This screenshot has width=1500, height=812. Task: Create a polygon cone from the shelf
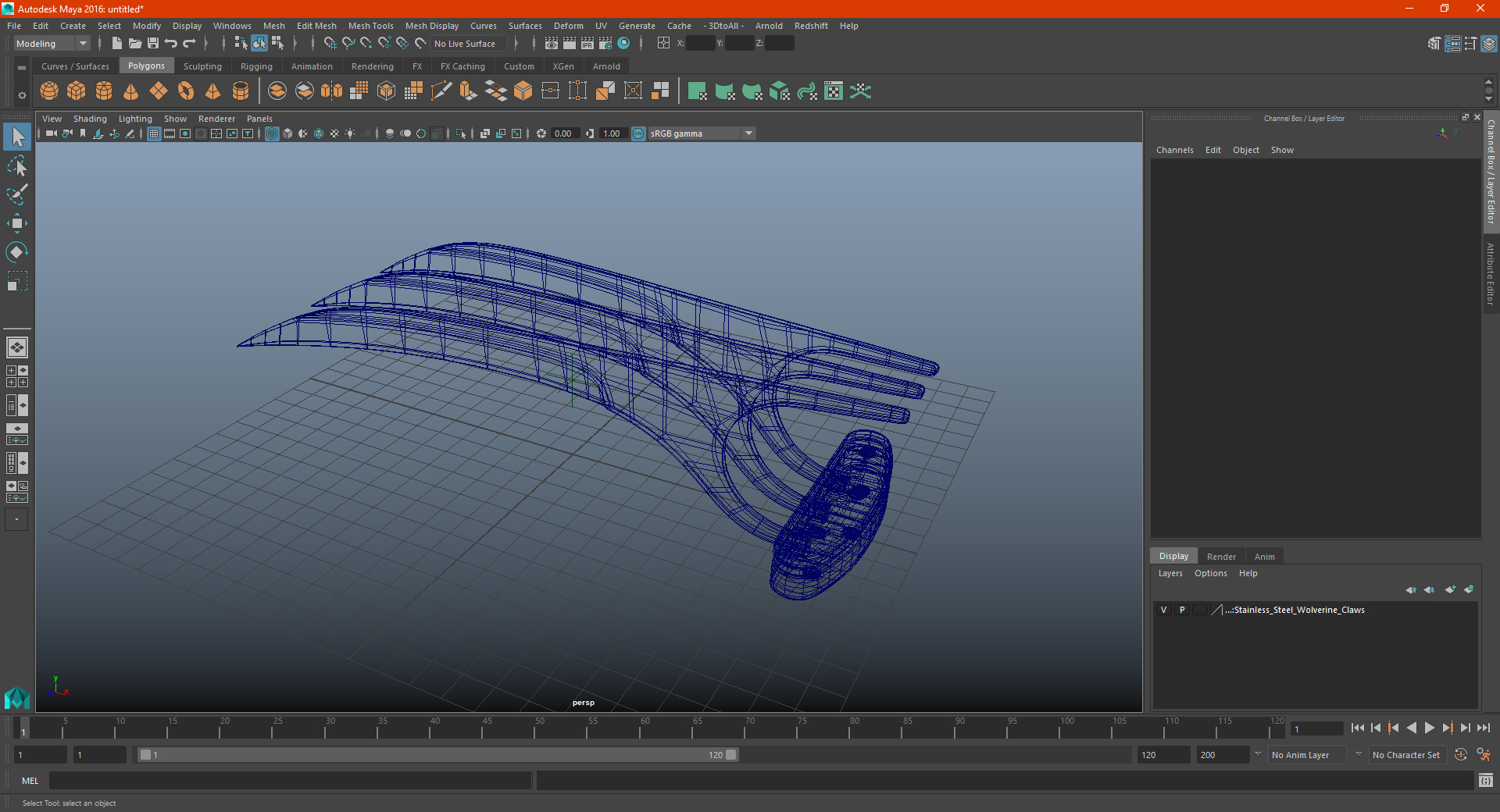point(131,91)
